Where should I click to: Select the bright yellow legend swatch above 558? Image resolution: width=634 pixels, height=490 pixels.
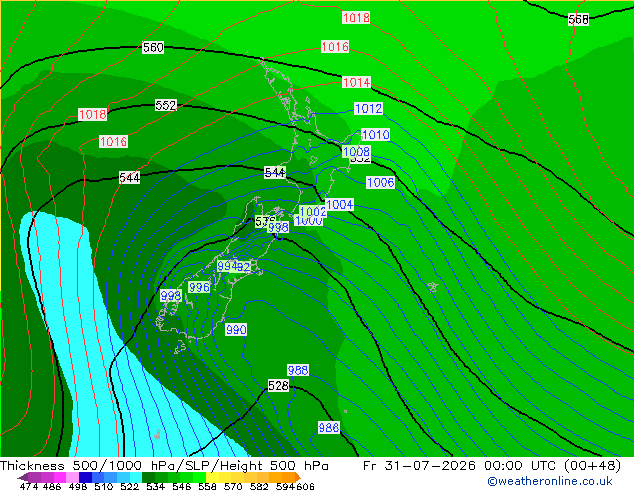point(212,477)
